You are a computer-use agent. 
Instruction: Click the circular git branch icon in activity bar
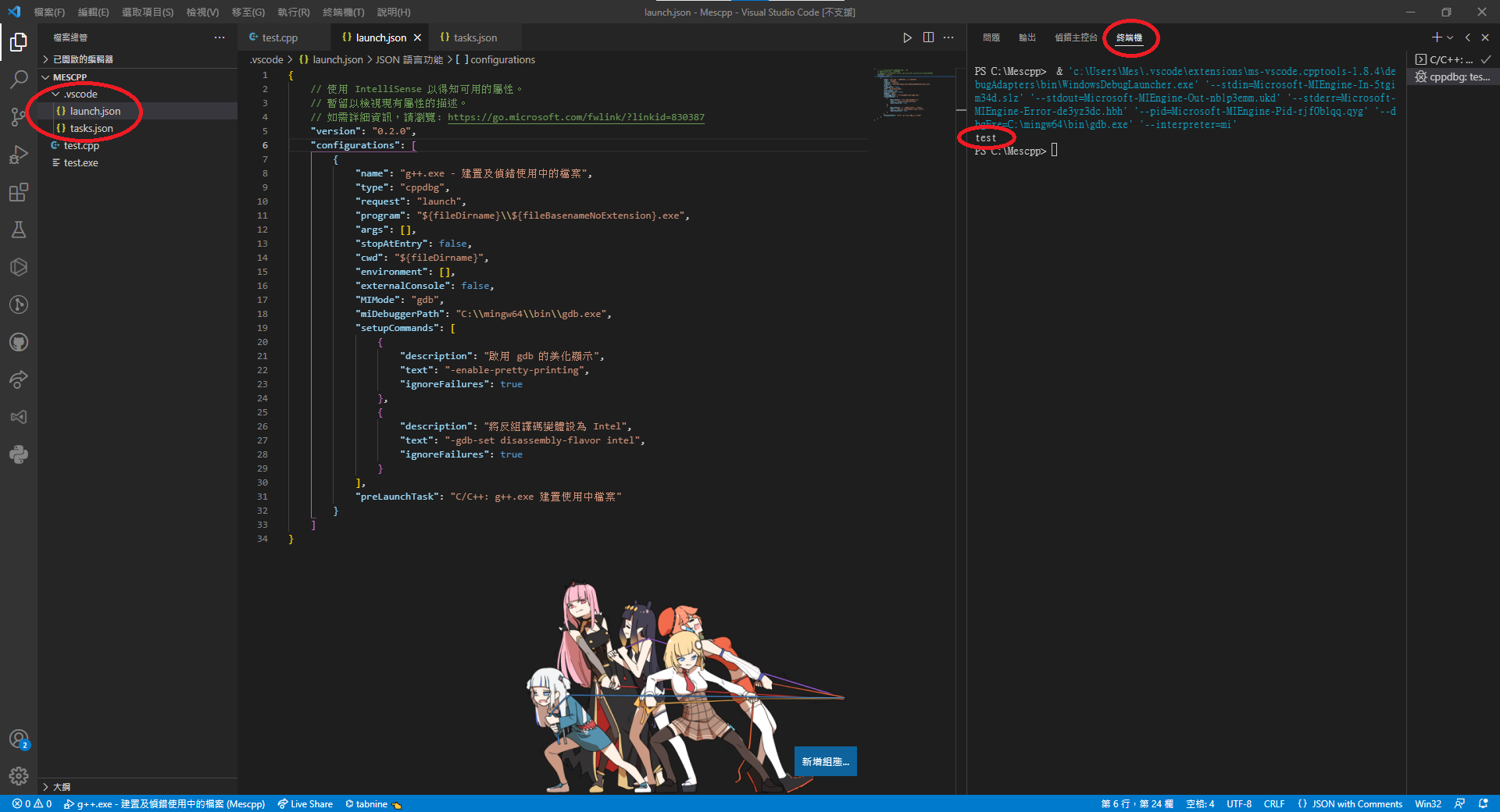pyautogui.click(x=19, y=304)
